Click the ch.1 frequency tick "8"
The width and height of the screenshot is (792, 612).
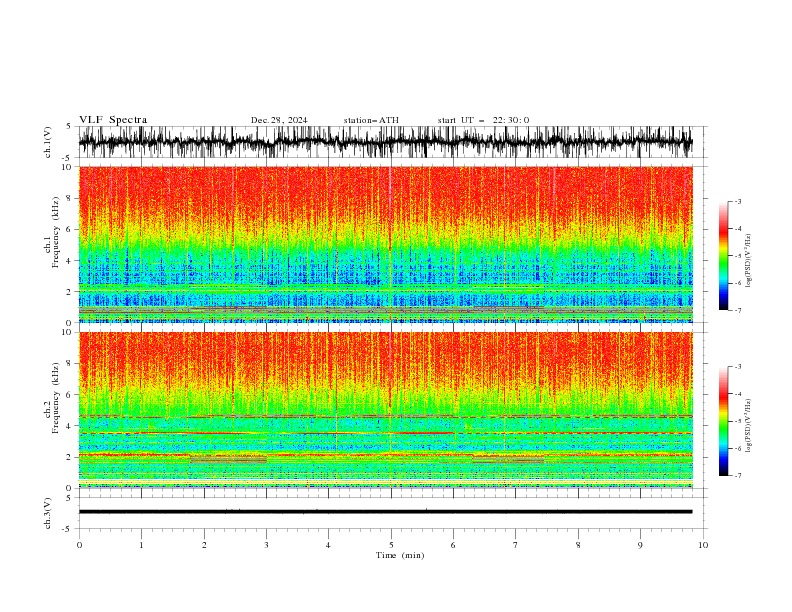[x=70, y=198]
